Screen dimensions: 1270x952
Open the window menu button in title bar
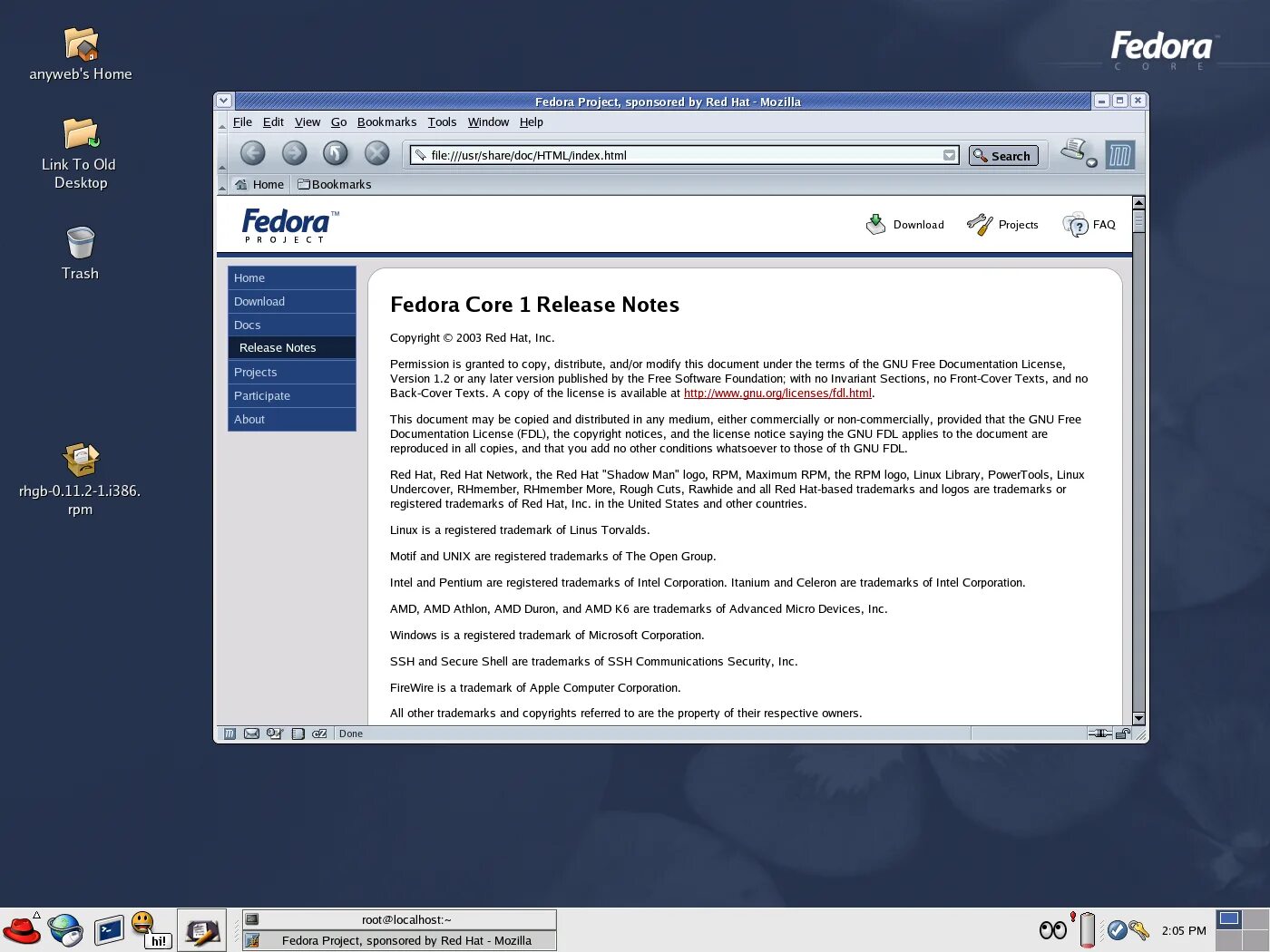tap(224, 101)
